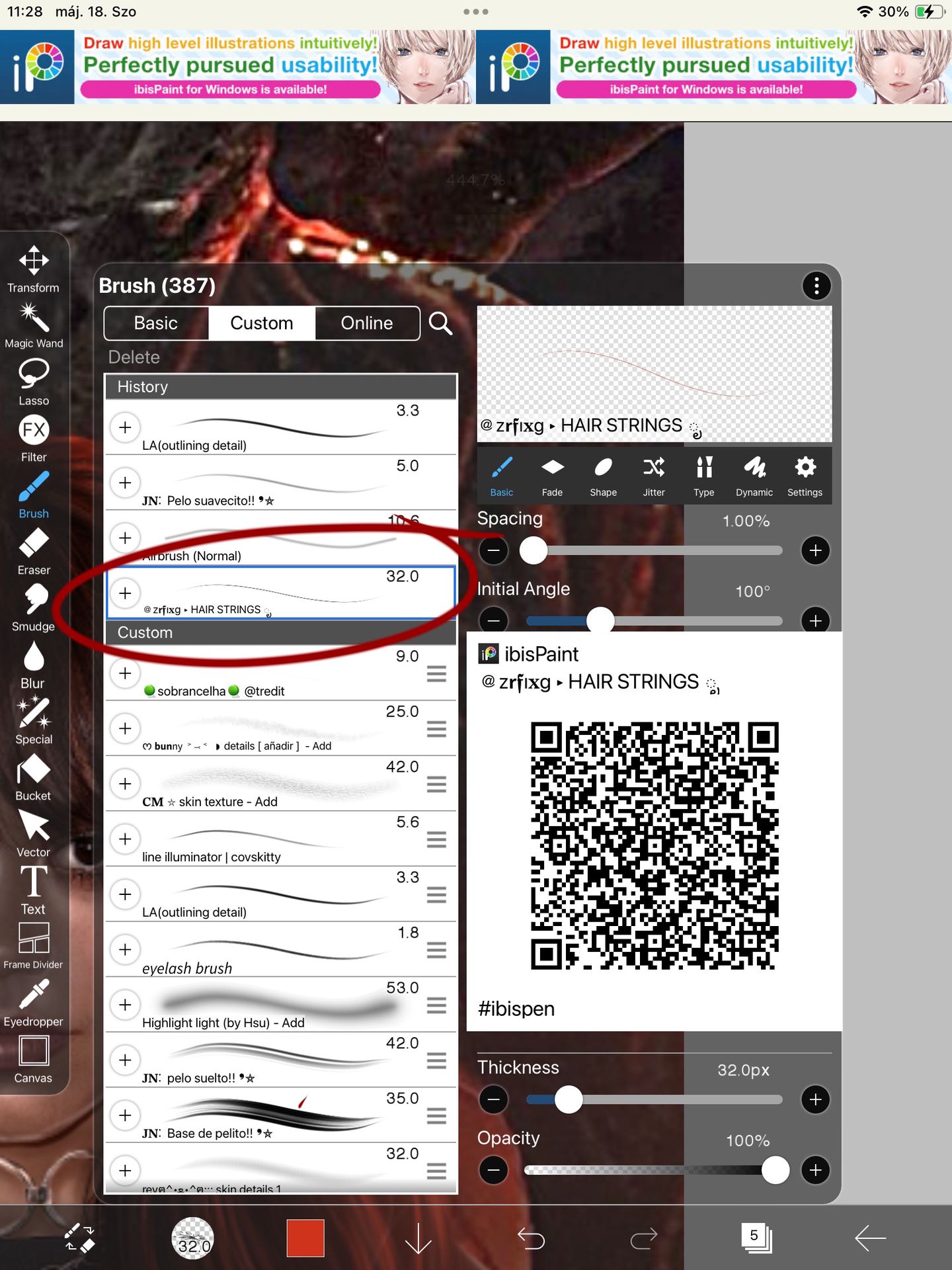Select the JN: Pelo suavecito!! brush
This screenshot has height=1270, width=952.
pos(280,482)
